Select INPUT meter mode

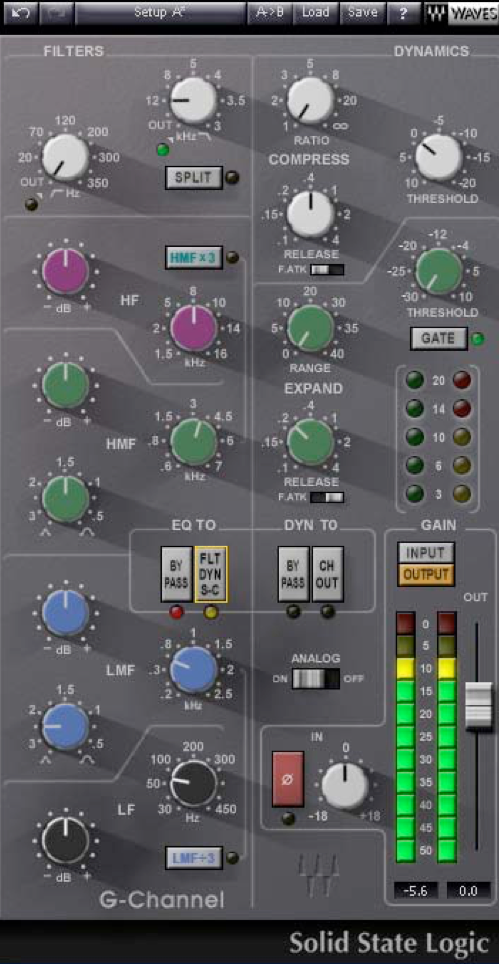(426, 553)
